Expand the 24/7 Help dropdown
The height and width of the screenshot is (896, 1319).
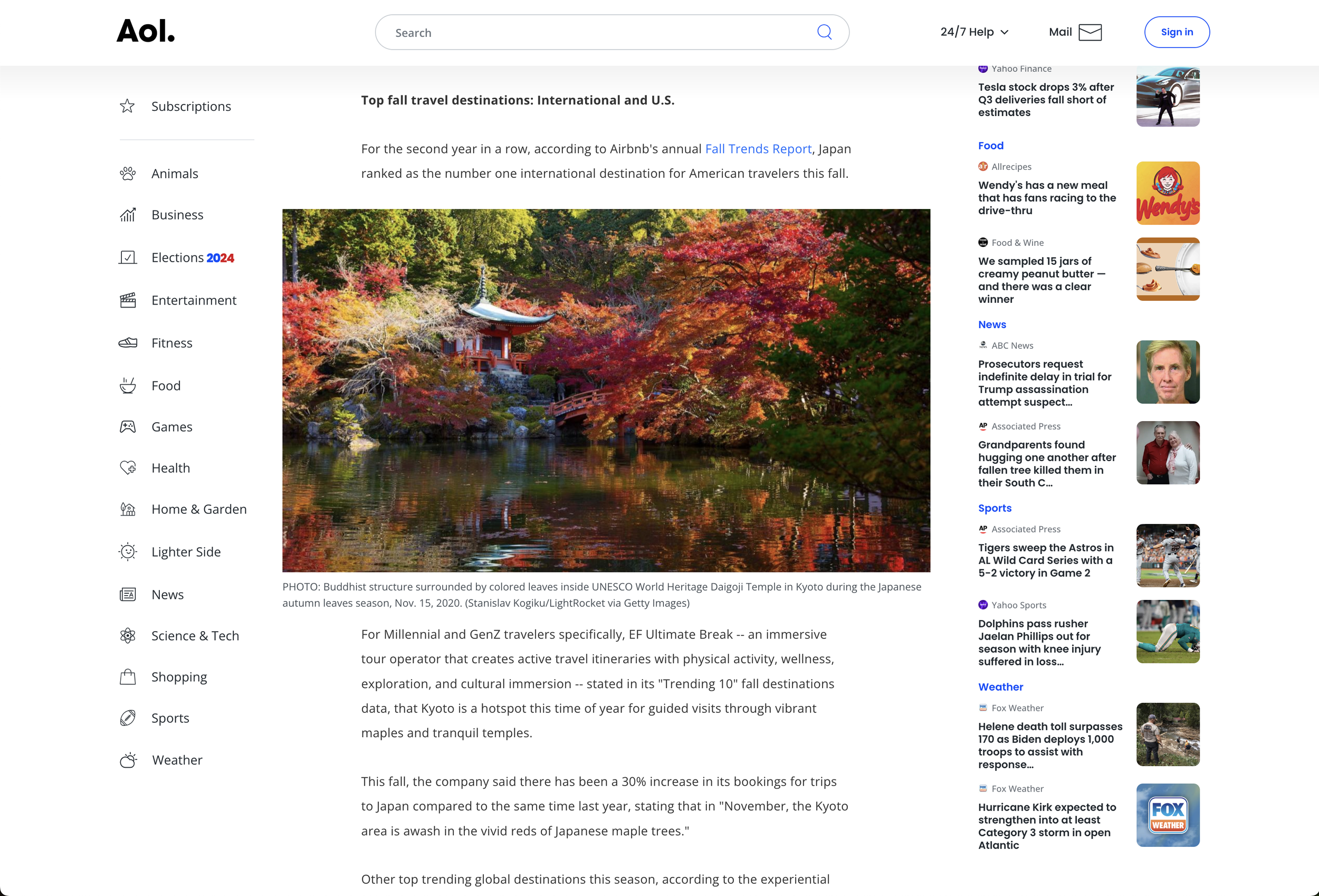click(974, 32)
